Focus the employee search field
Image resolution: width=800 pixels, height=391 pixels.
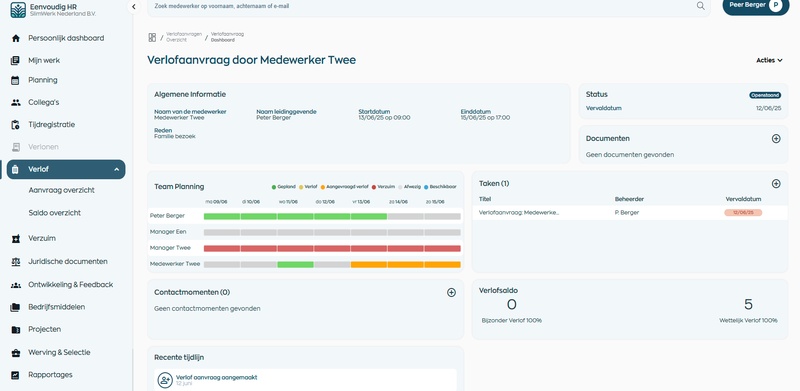(x=423, y=6)
